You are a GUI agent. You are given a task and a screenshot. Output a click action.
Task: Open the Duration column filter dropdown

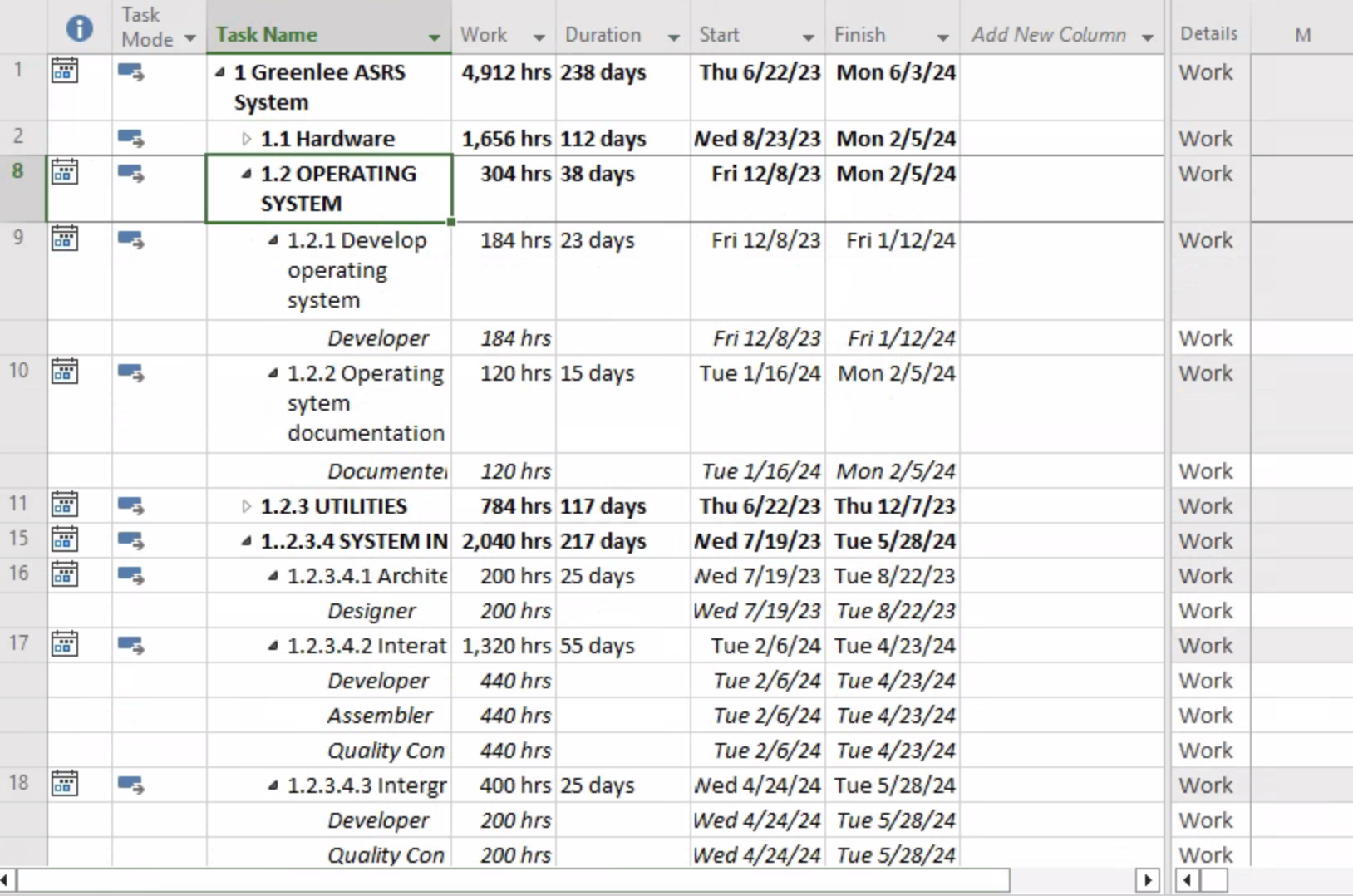click(673, 37)
